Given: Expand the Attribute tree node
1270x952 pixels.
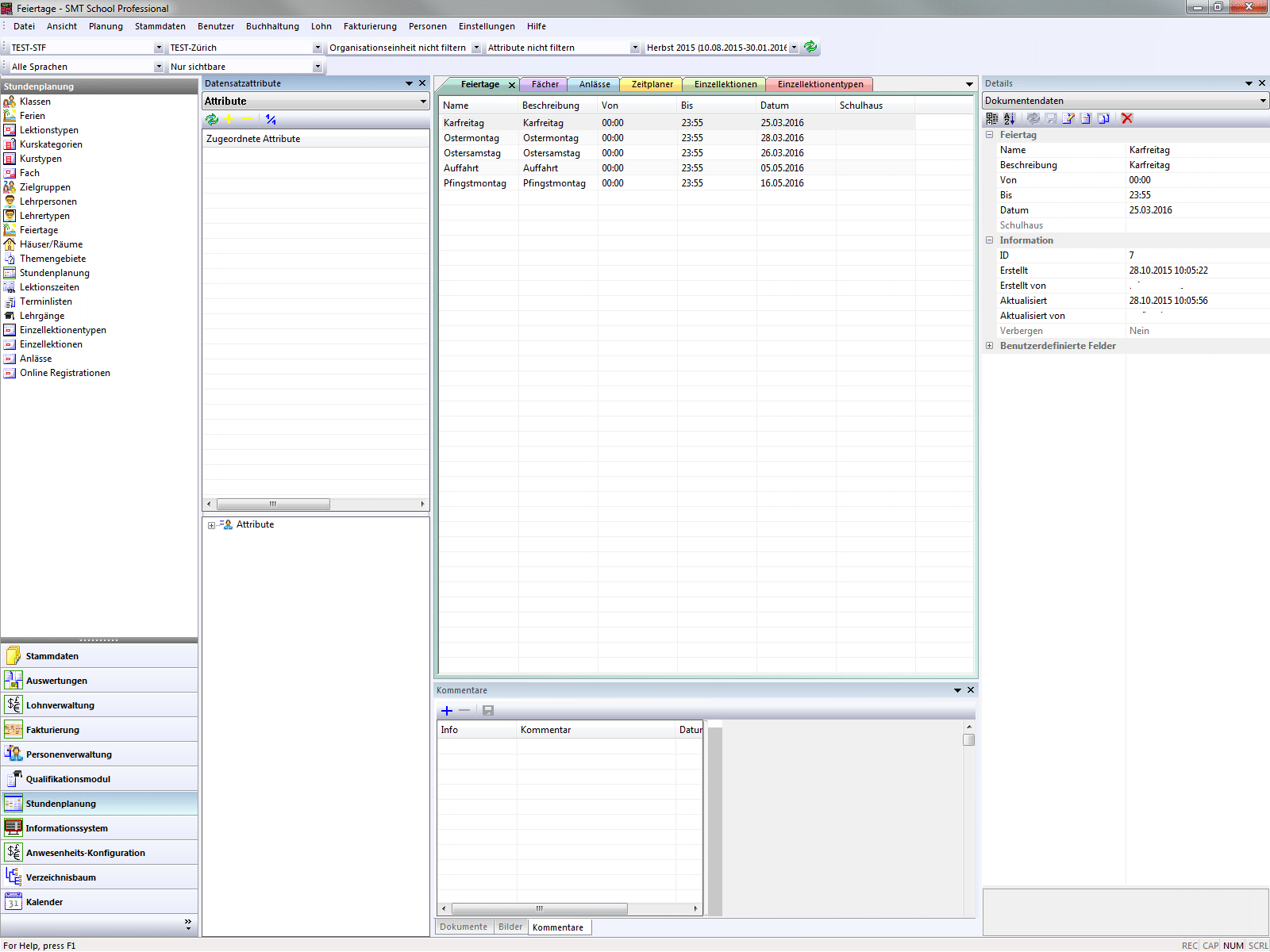Looking at the screenshot, I should coord(211,525).
